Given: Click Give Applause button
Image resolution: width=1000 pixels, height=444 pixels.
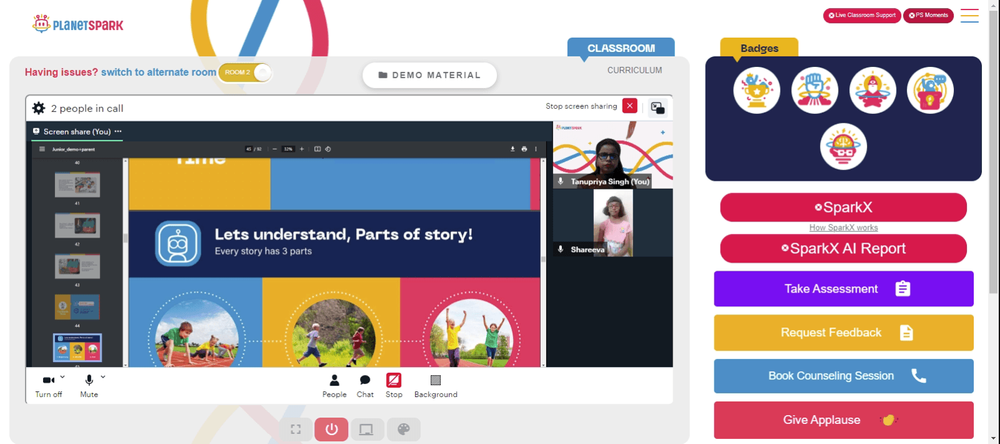Looking at the screenshot, I should pos(843,420).
